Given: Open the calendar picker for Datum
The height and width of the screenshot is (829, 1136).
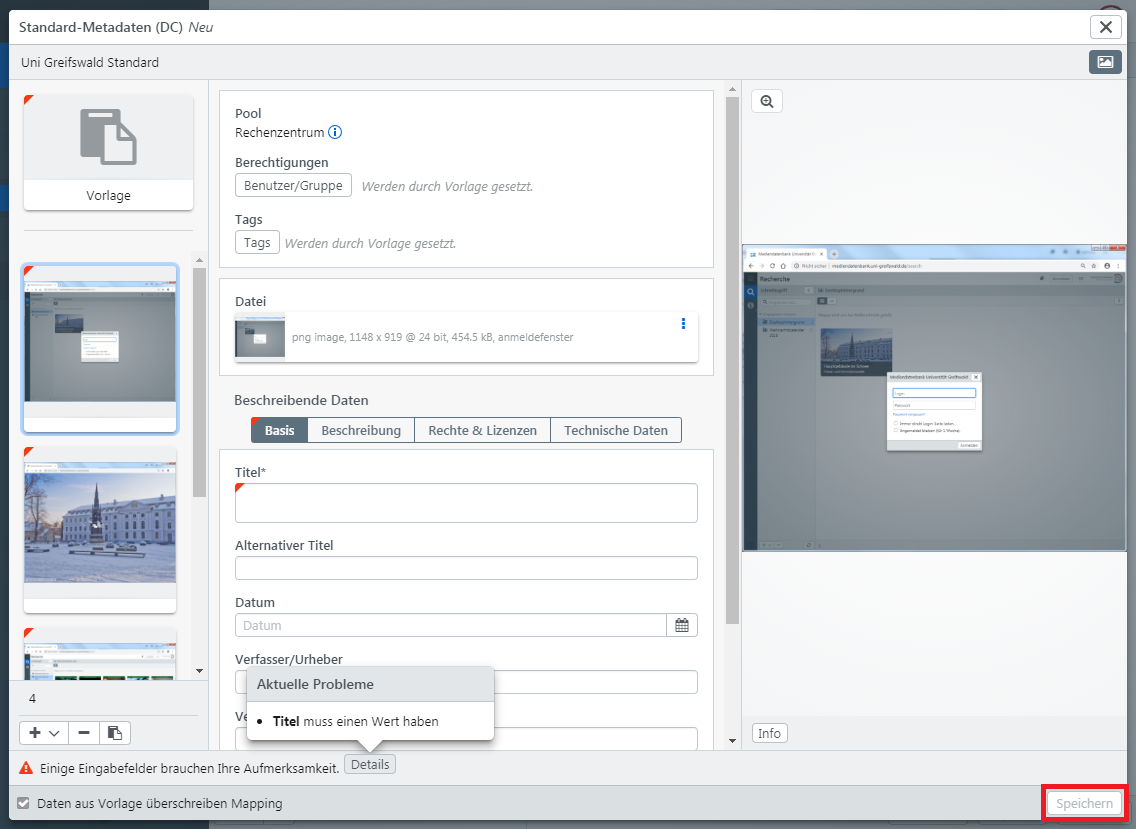Looking at the screenshot, I should [682, 625].
